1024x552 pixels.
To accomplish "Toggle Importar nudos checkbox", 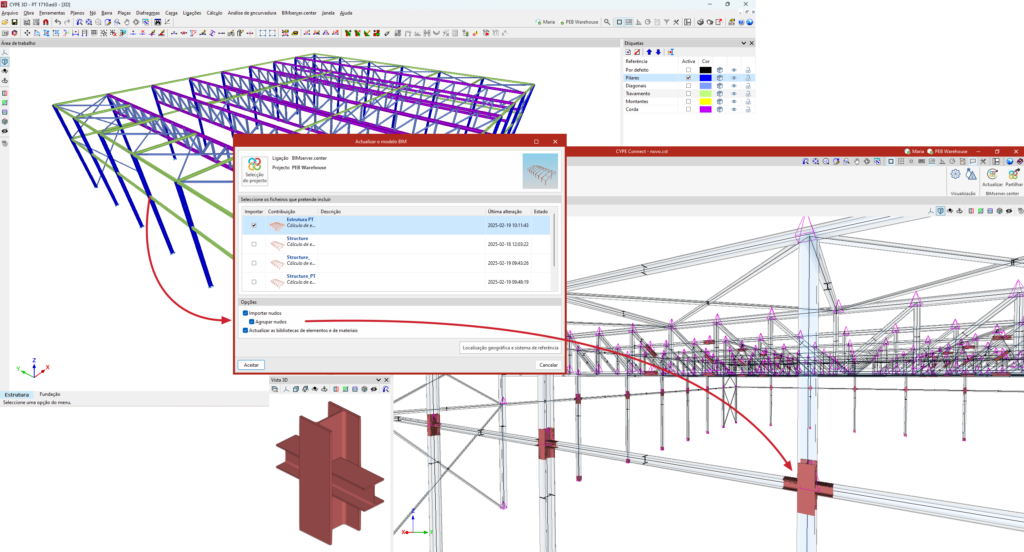I will click(x=246, y=313).
